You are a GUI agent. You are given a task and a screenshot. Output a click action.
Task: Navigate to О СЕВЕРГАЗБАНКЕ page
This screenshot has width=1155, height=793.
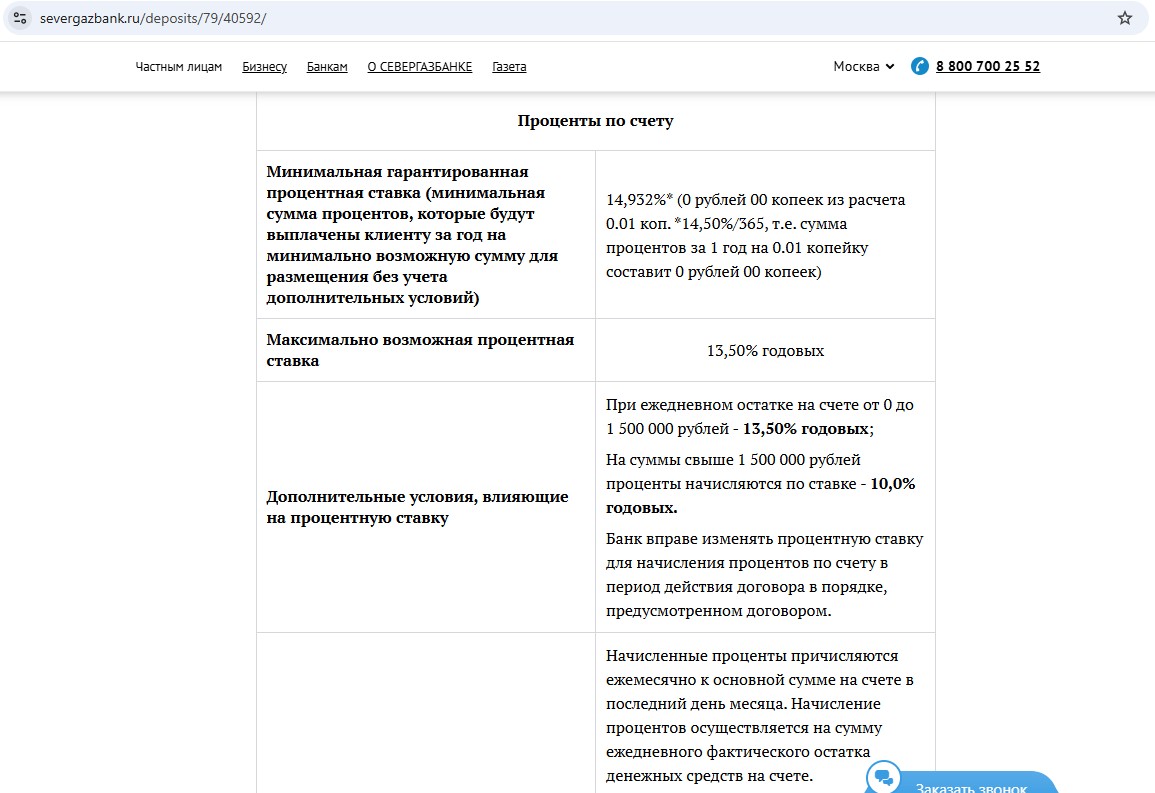coord(419,67)
